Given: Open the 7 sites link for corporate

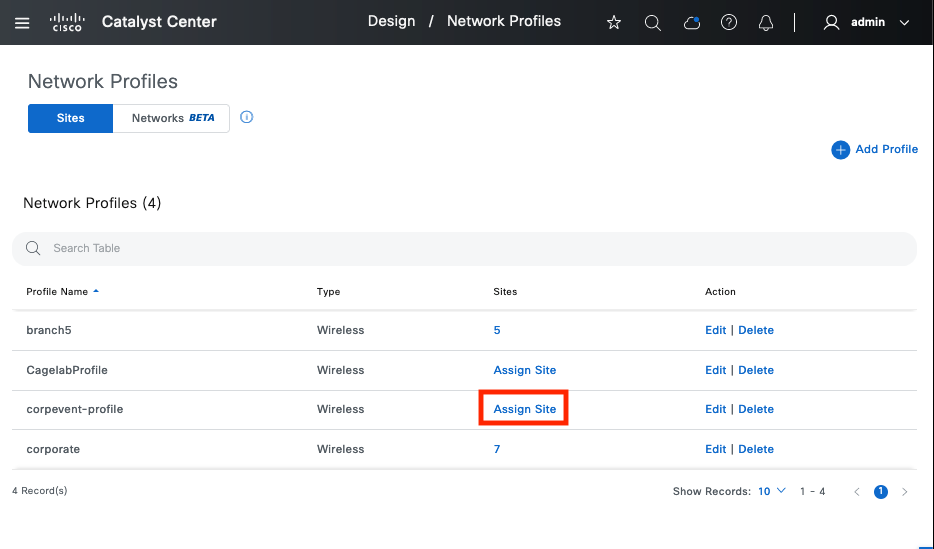Looking at the screenshot, I should 497,449.
